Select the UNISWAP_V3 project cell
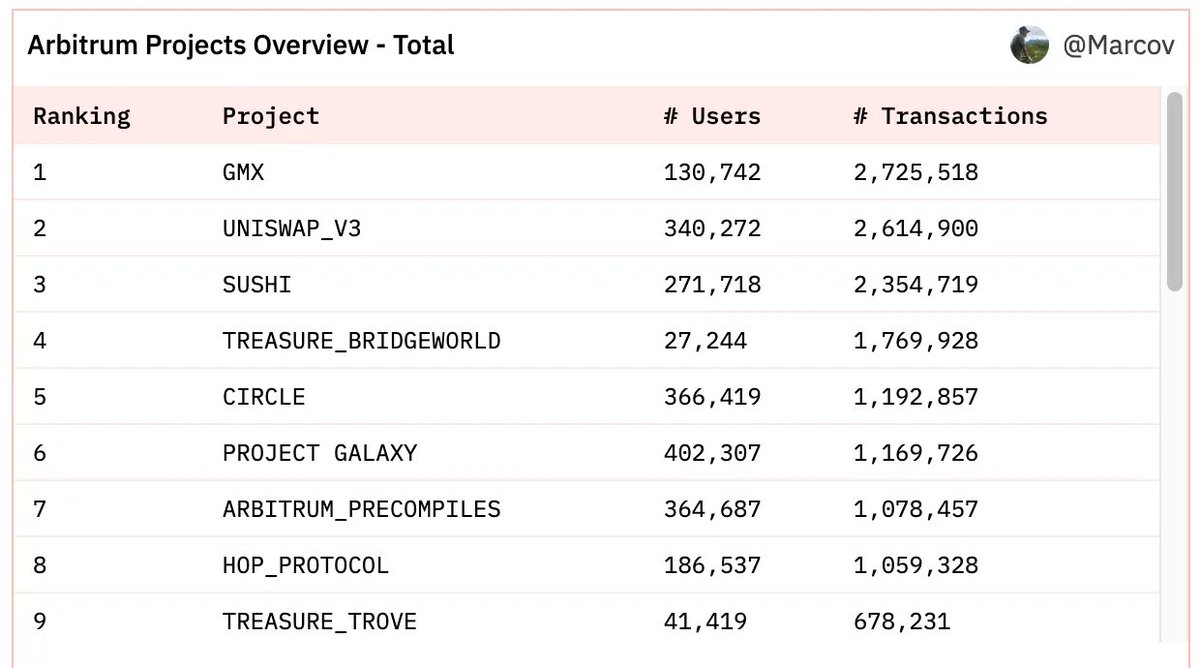This screenshot has height=668, width=1200. click(292, 229)
